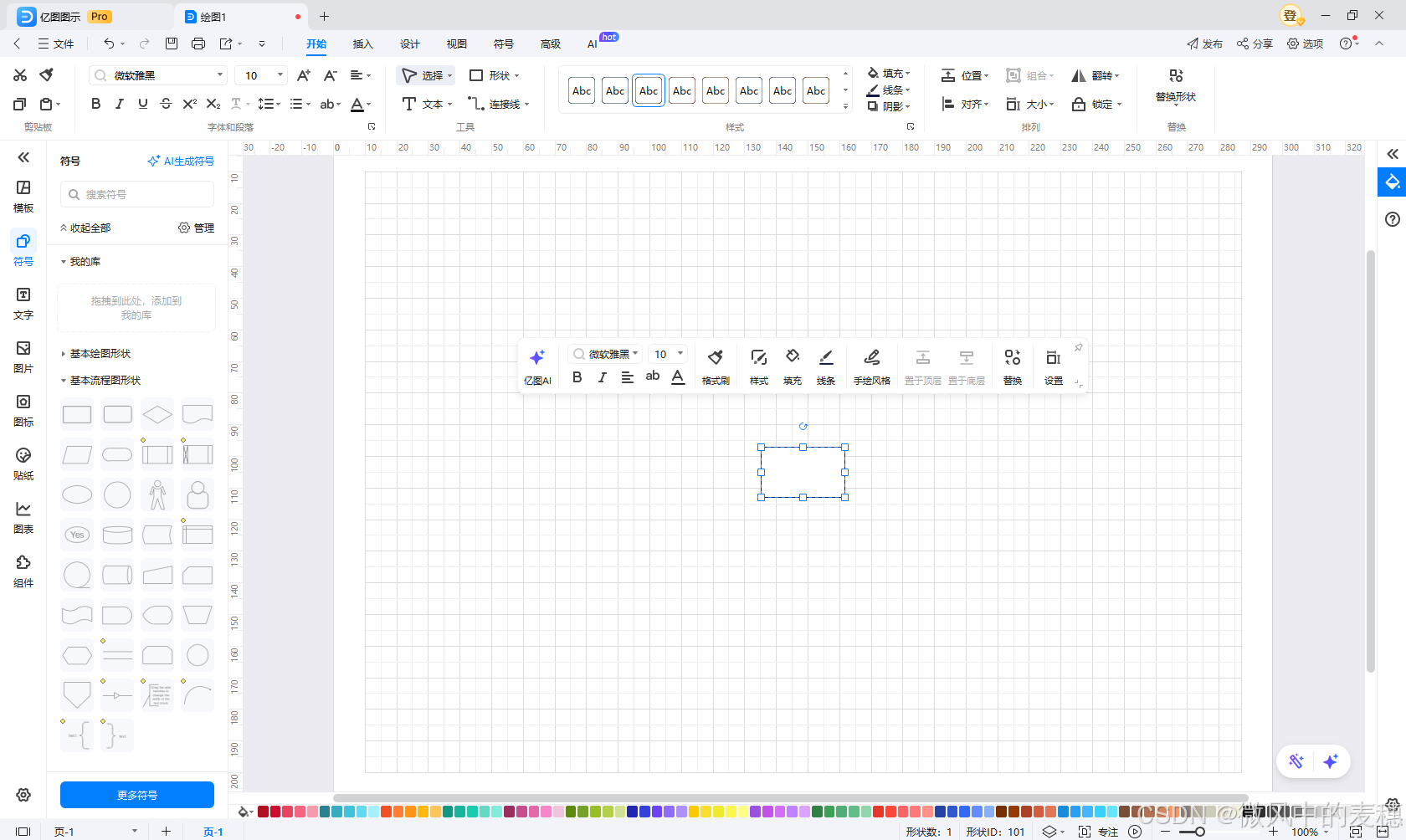Click the undo arrow icon

pyautogui.click(x=109, y=44)
